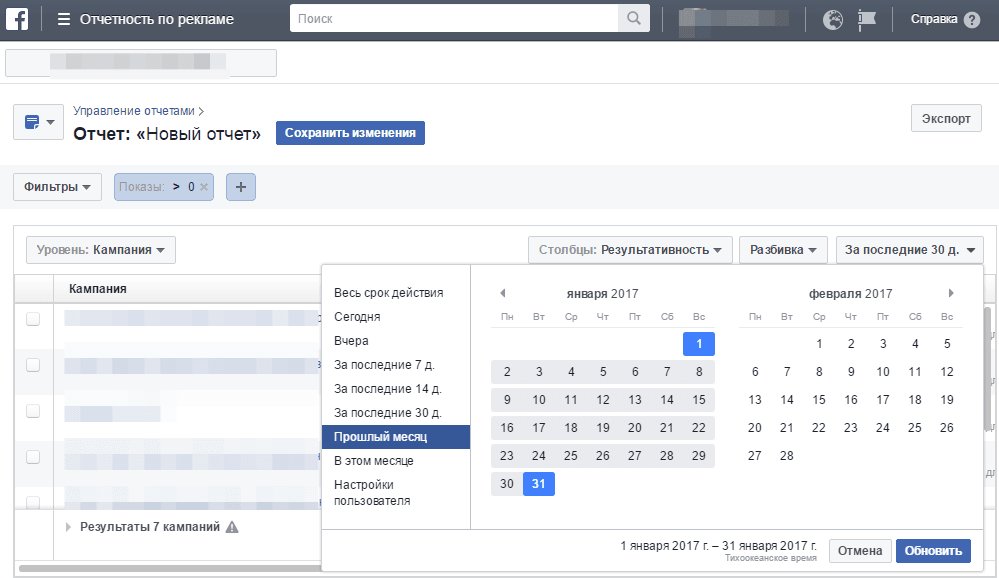Open the hamburger menu next to Отчетность по рекламе
The image size is (999, 578).
coord(64,19)
